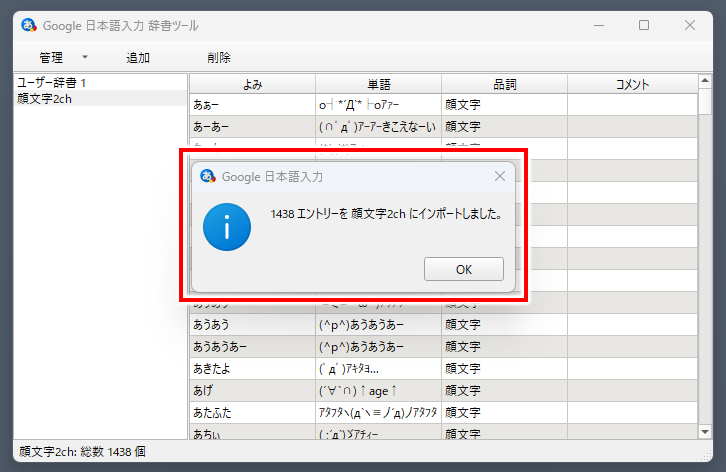Click the blue information icon in dialog
This screenshot has width=726, height=472.
point(227,227)
